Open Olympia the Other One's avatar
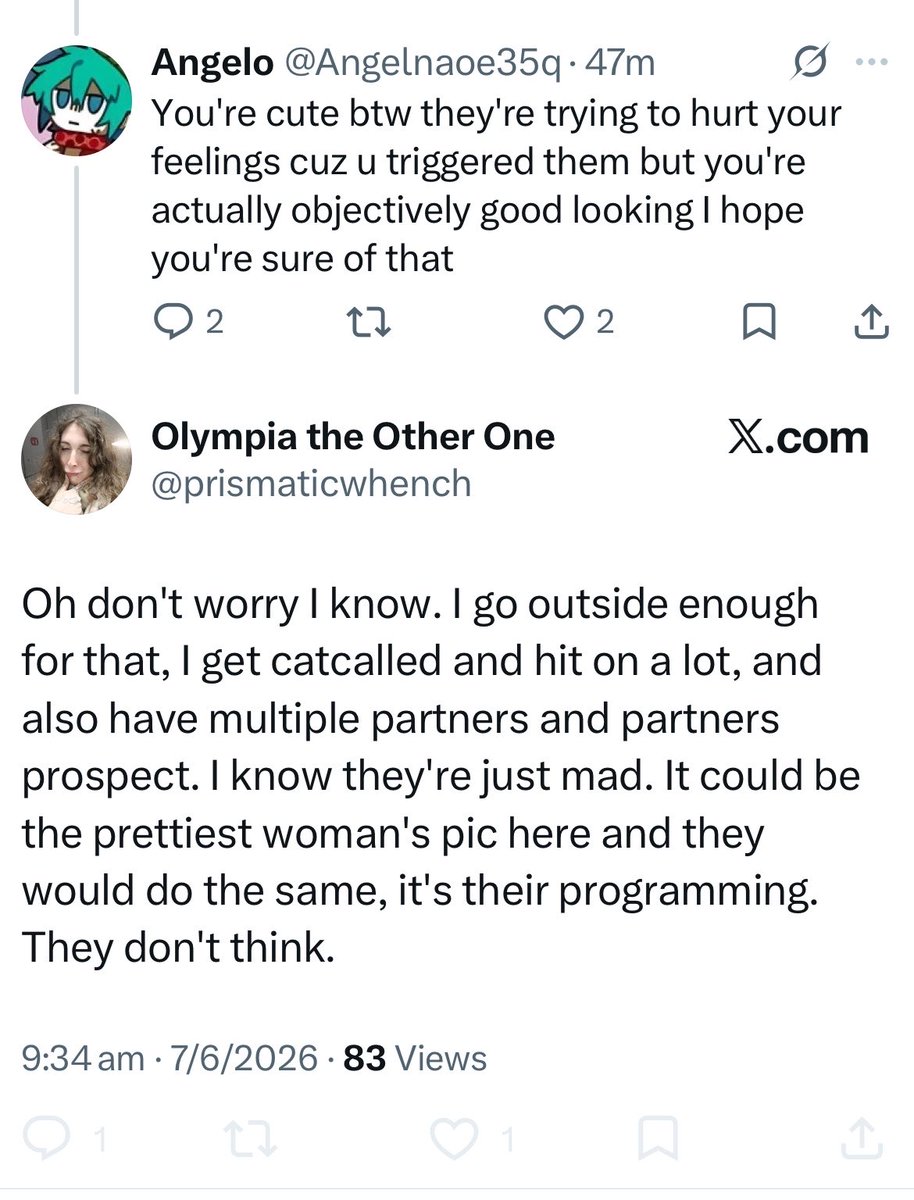Screen dimensions: 914x1200 pyautogui.click(x=76, y=460)
